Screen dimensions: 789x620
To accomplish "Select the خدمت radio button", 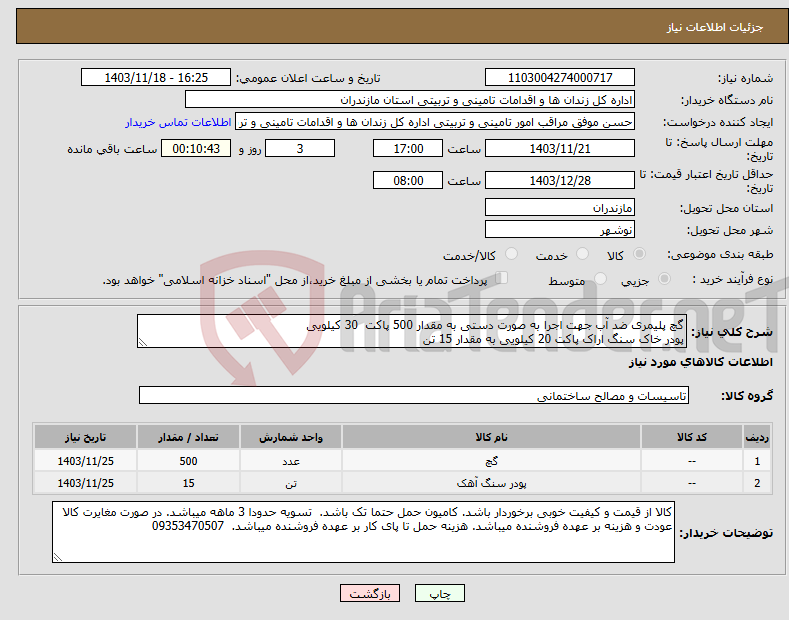I will click(x=582, y=254).
